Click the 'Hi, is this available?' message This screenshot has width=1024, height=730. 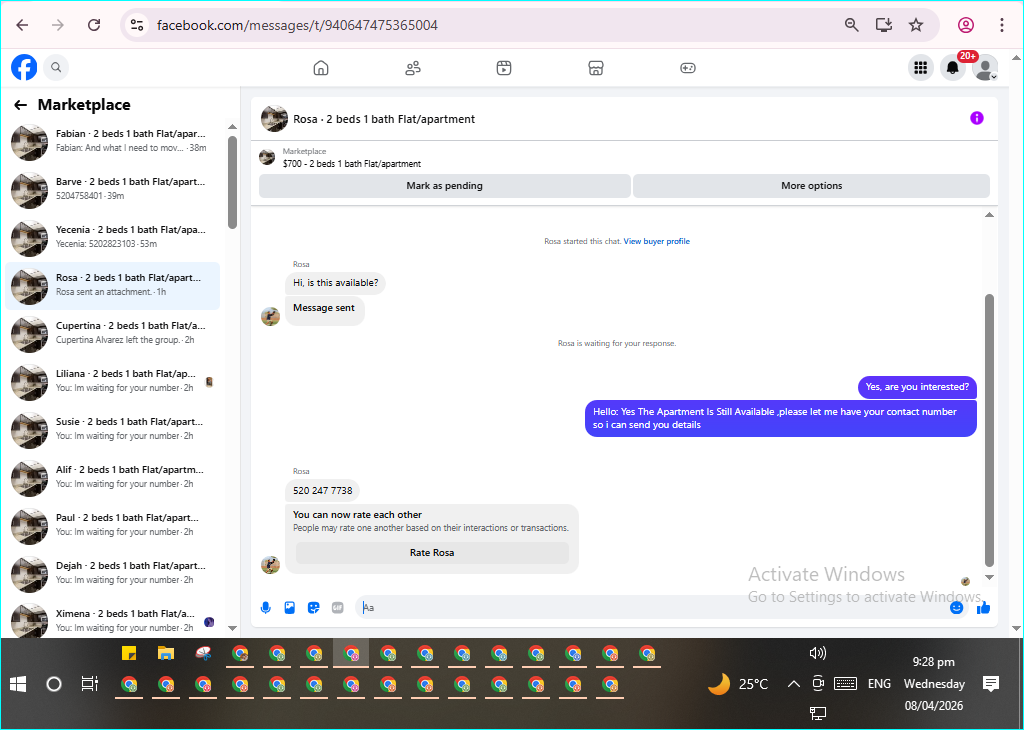pyautogui.click(x=335, y=283)
